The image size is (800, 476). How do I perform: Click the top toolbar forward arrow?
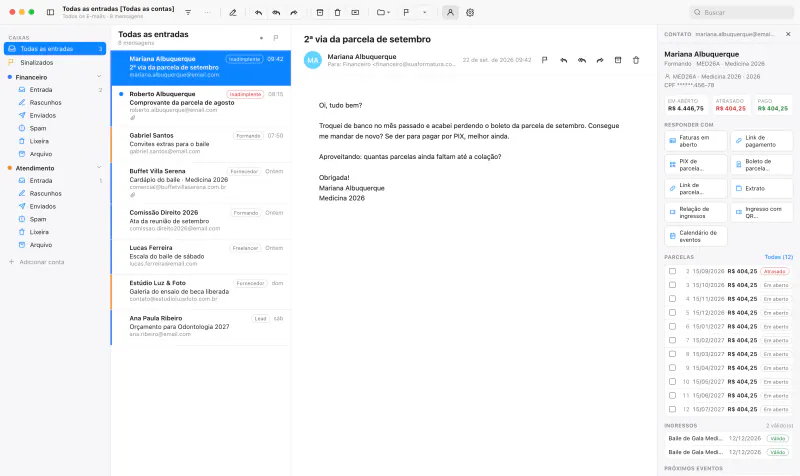(294, 12)
